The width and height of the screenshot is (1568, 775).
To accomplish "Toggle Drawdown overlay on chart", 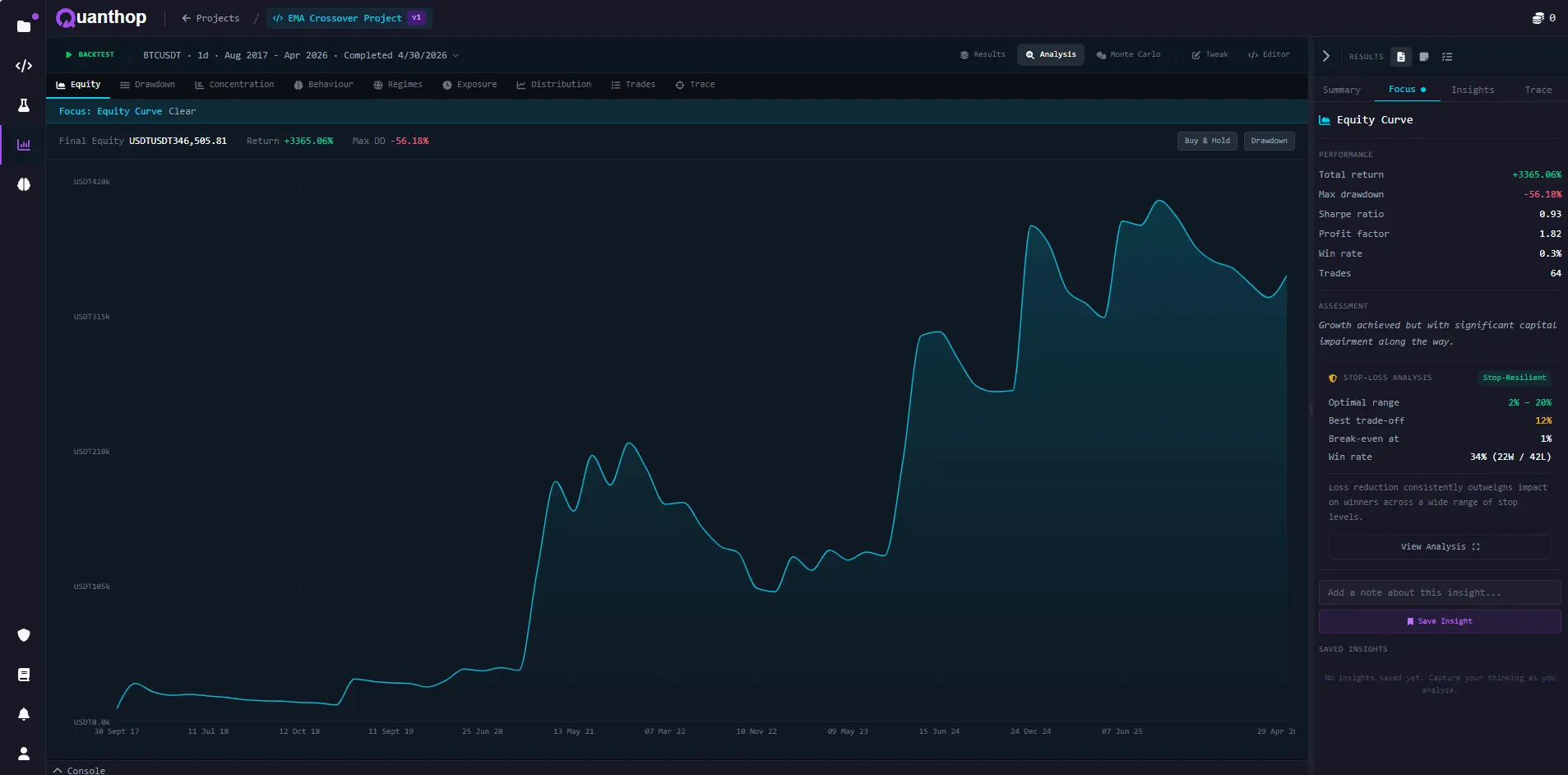I will pyautogui.click(x=1269, y=141).
